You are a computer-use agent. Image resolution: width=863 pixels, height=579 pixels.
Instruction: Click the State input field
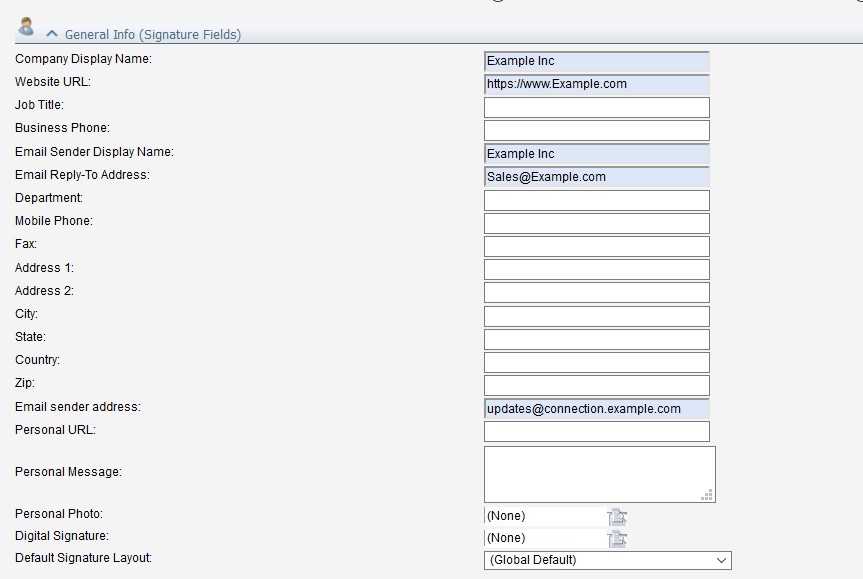[597, 340]
